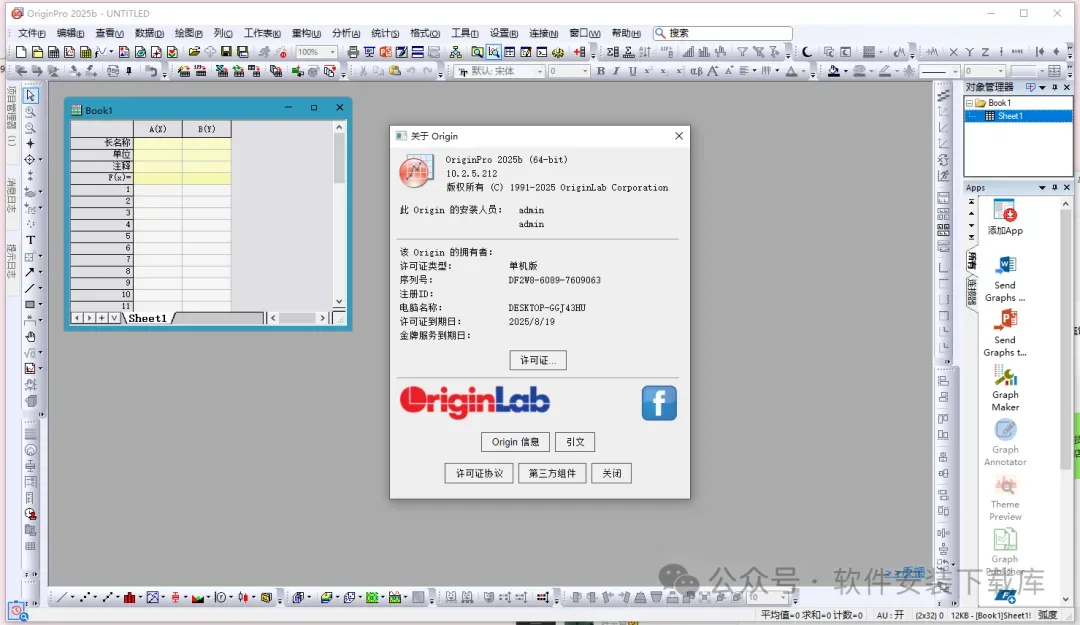The height and width of the screenshot is (625, 1080).
Task: Toggle Underline text formatting
Action: click(632, 71)
